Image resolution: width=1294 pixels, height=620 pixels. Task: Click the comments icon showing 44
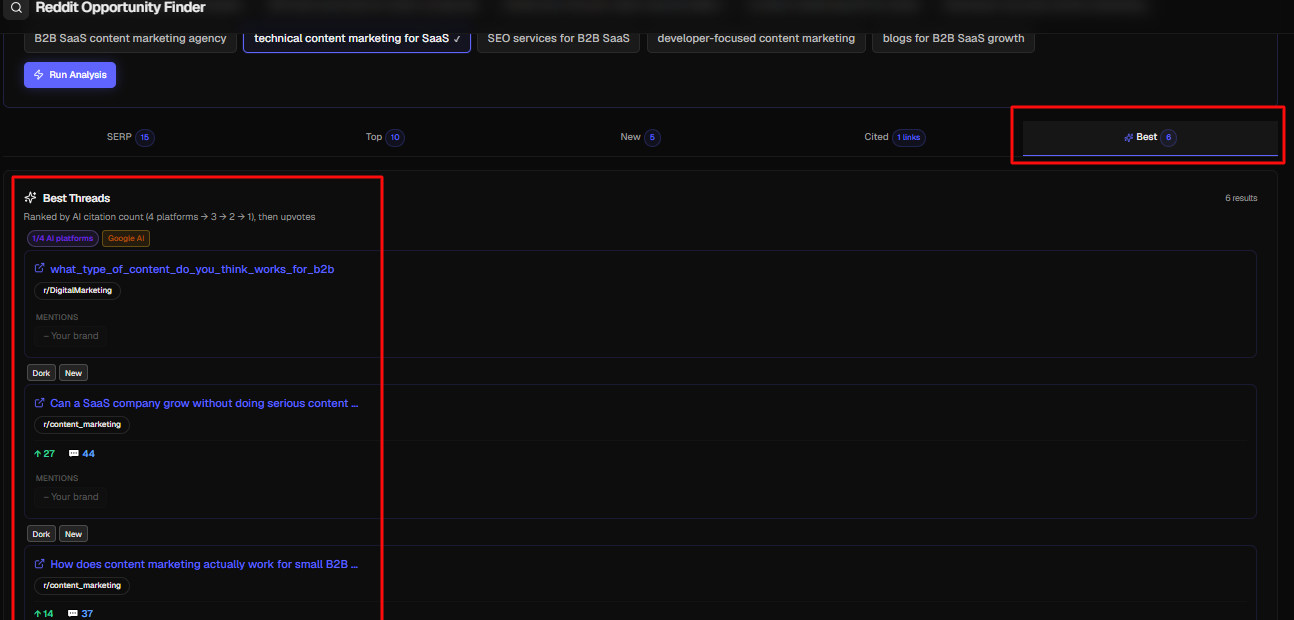click(x=73, y=454)
